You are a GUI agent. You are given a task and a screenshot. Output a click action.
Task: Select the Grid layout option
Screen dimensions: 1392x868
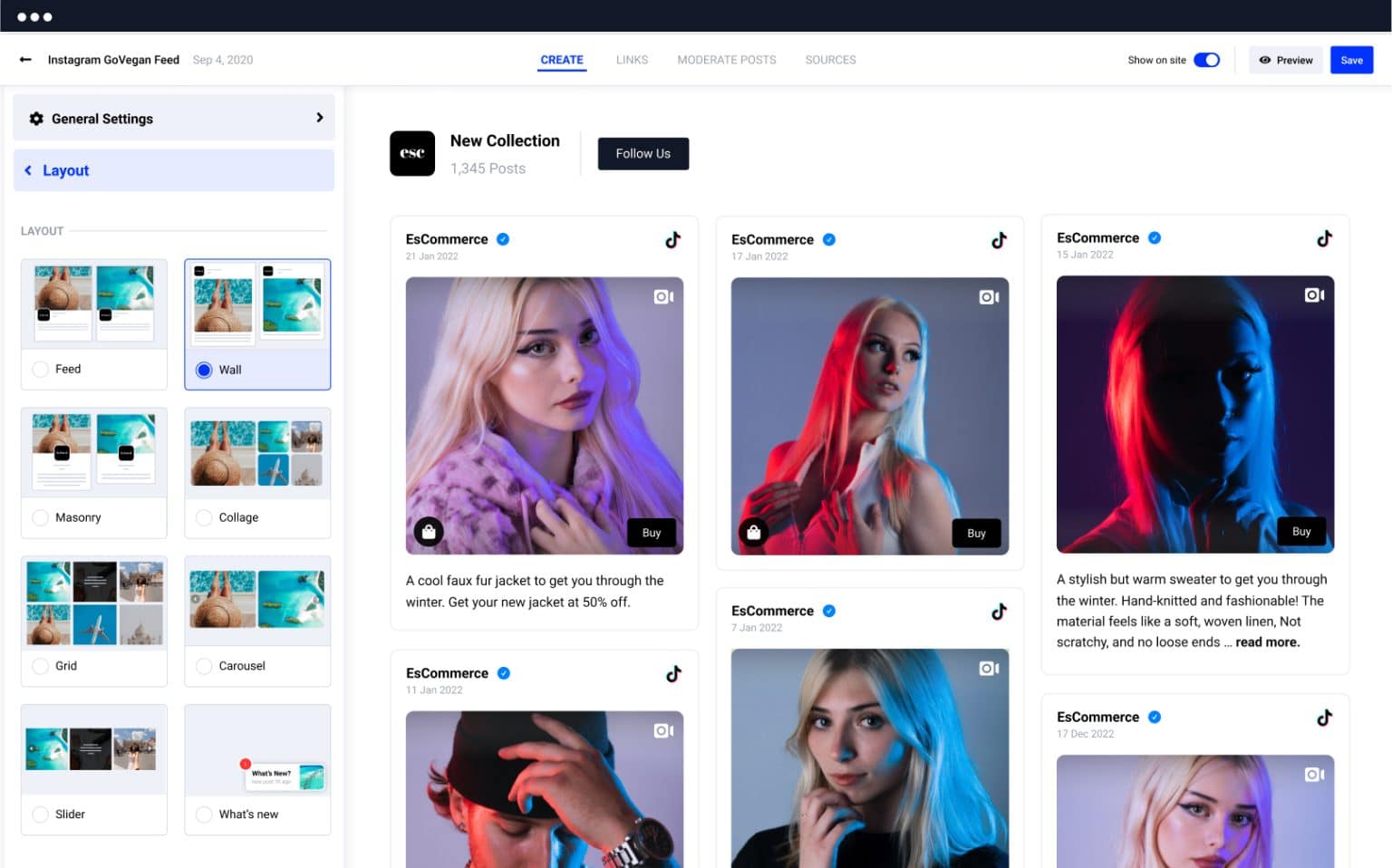(x=40, y=665)
